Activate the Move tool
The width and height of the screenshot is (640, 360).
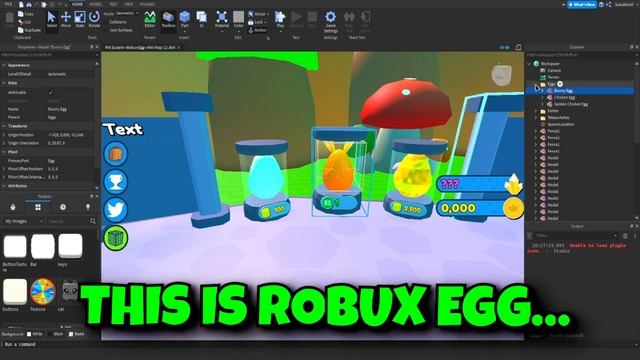point(66,19)
